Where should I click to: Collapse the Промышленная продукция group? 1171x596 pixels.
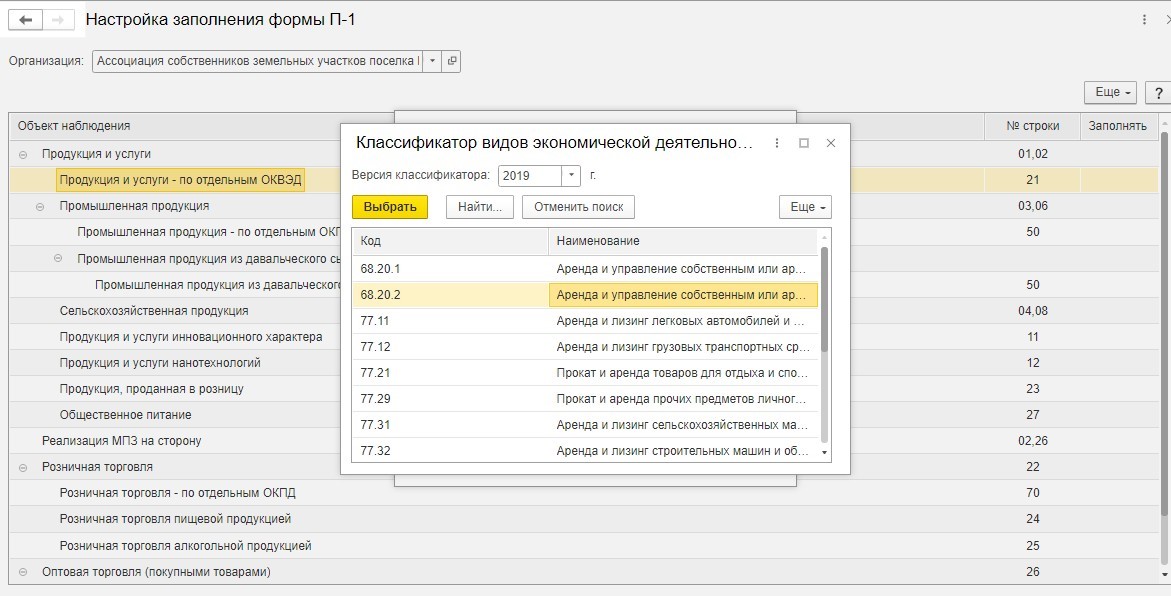[x=40, y=206]
